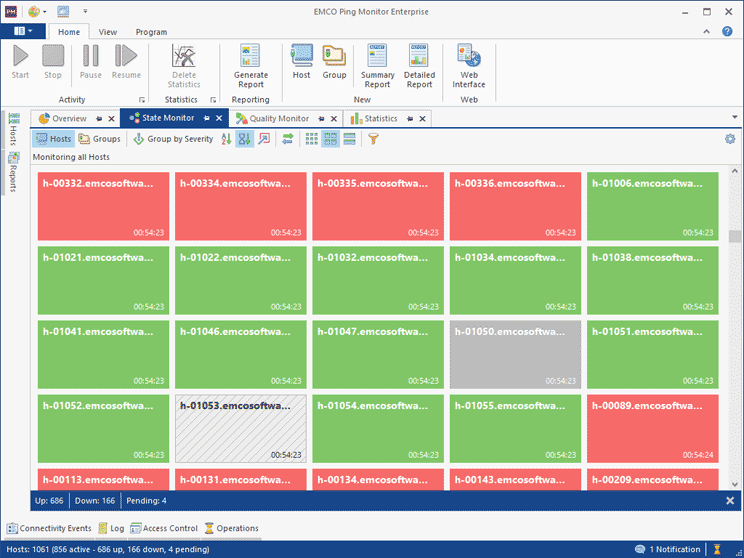Click the hourglass icon in status bar

click(x=717, y=549)
